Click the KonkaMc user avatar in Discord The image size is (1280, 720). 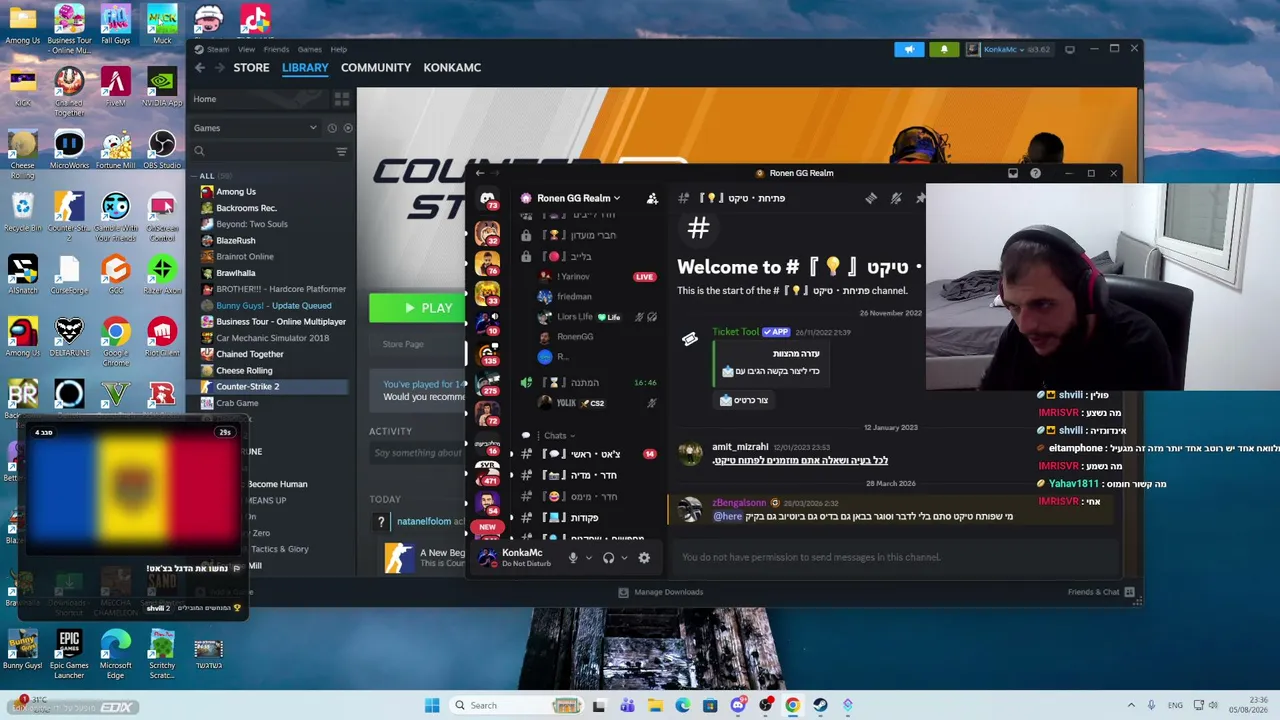(x=488, y=557)
